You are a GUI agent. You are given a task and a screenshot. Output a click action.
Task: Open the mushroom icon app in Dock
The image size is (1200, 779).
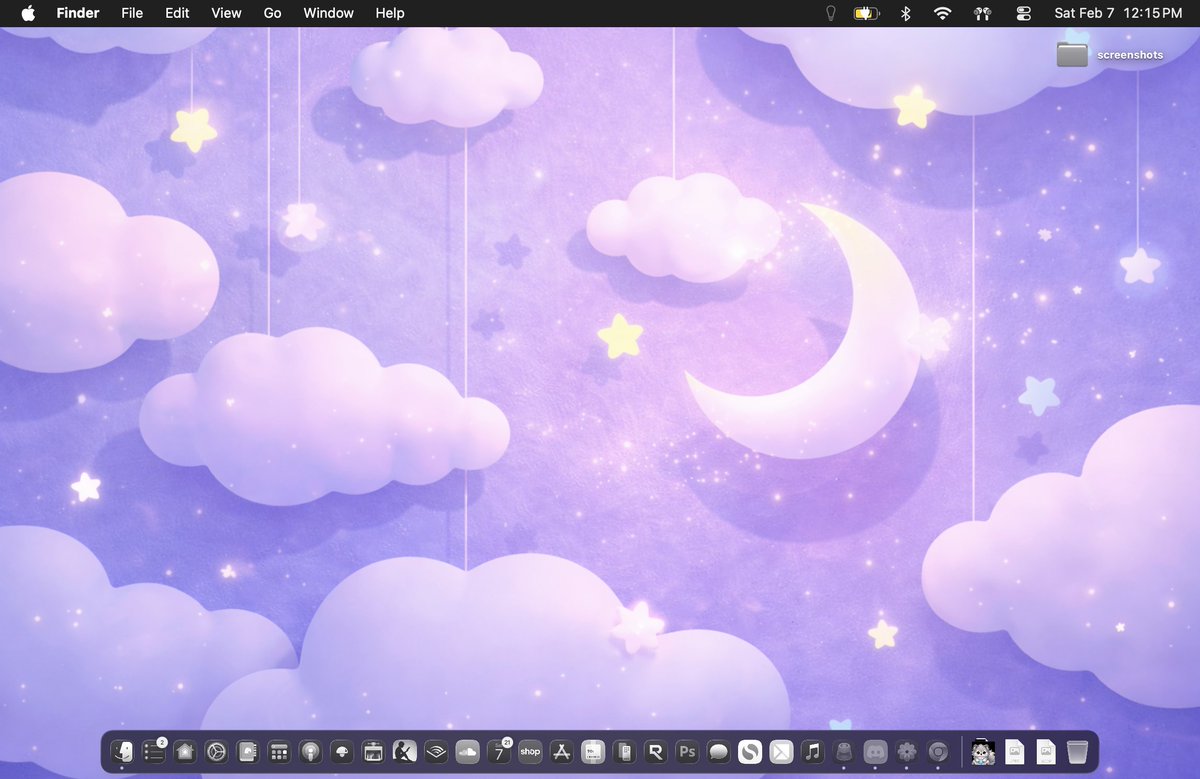(342, 751)
